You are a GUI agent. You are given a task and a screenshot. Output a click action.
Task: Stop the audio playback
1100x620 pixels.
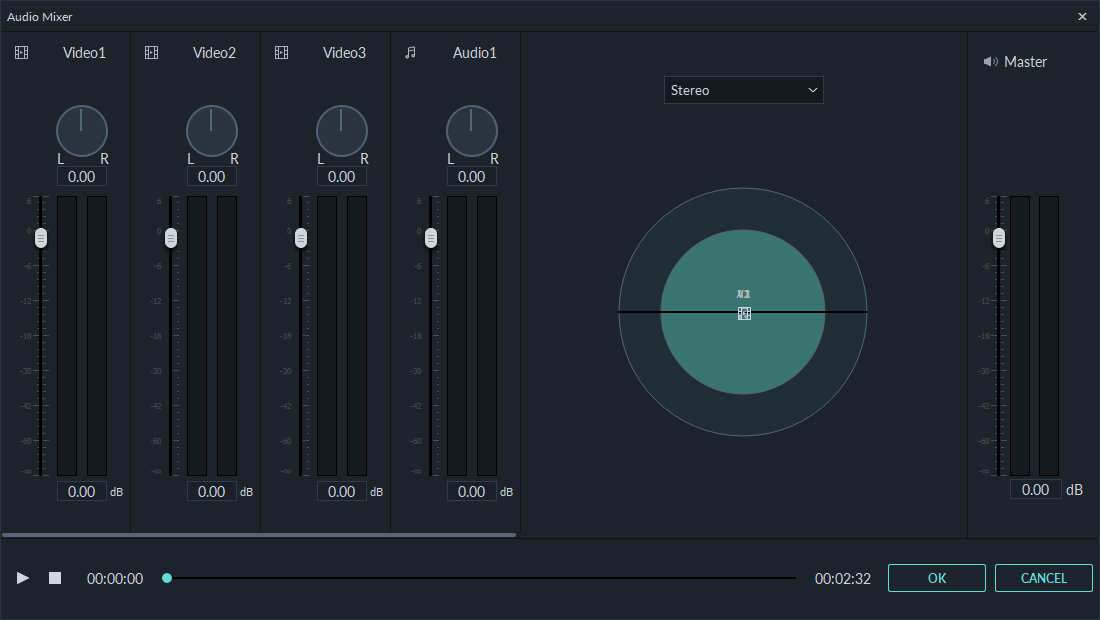pyautogui.click(x=55, y=578)
